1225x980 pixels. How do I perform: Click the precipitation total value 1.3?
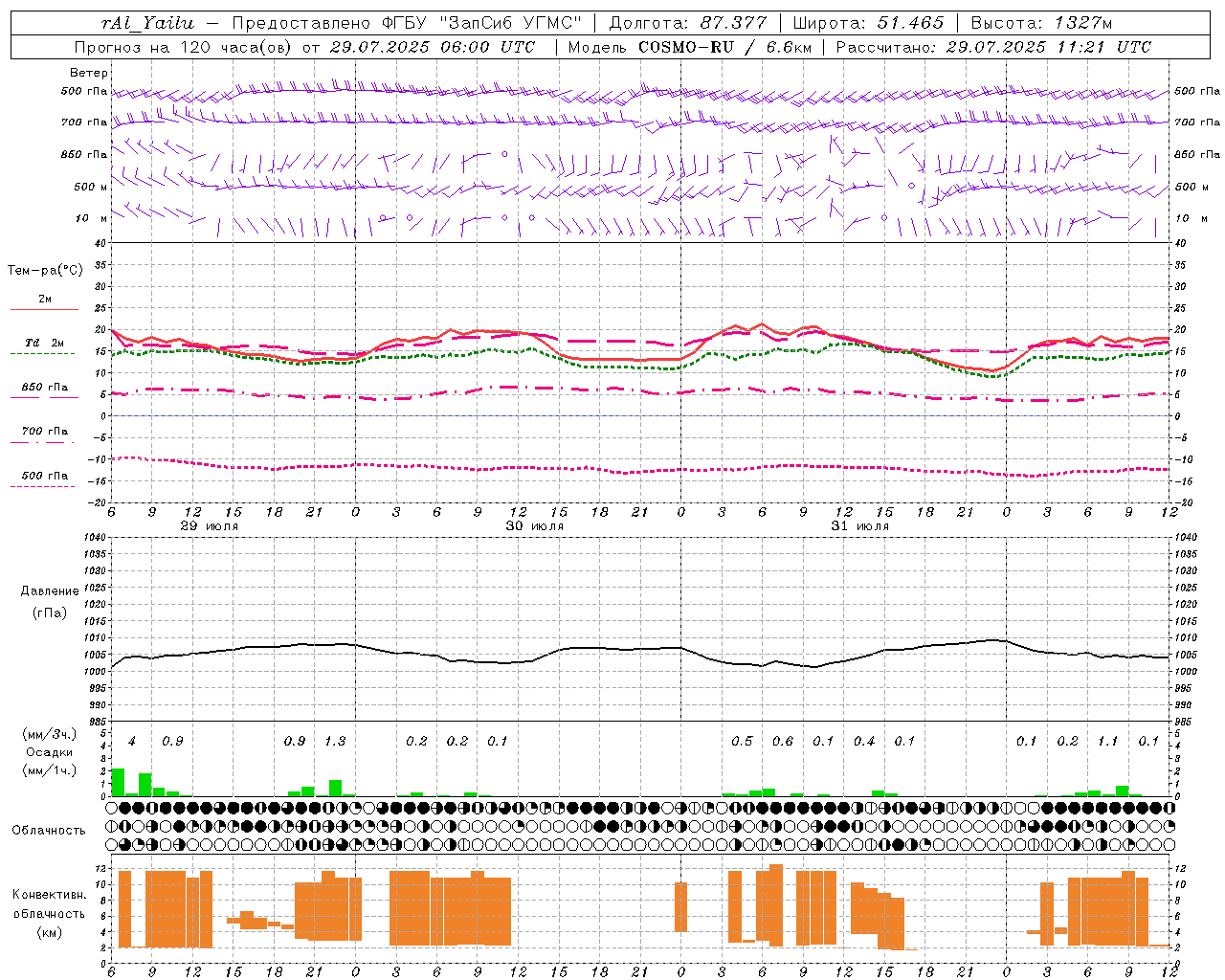335,742
